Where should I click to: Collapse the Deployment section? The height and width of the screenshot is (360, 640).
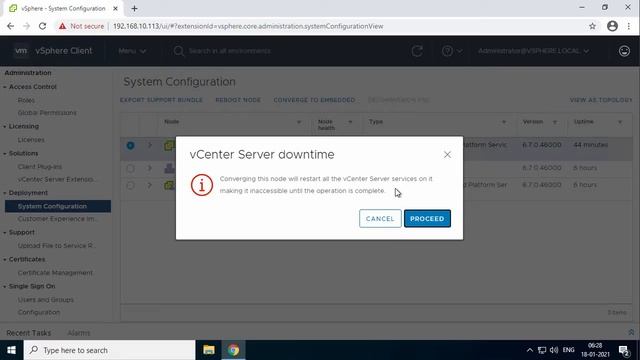point(5,193)
